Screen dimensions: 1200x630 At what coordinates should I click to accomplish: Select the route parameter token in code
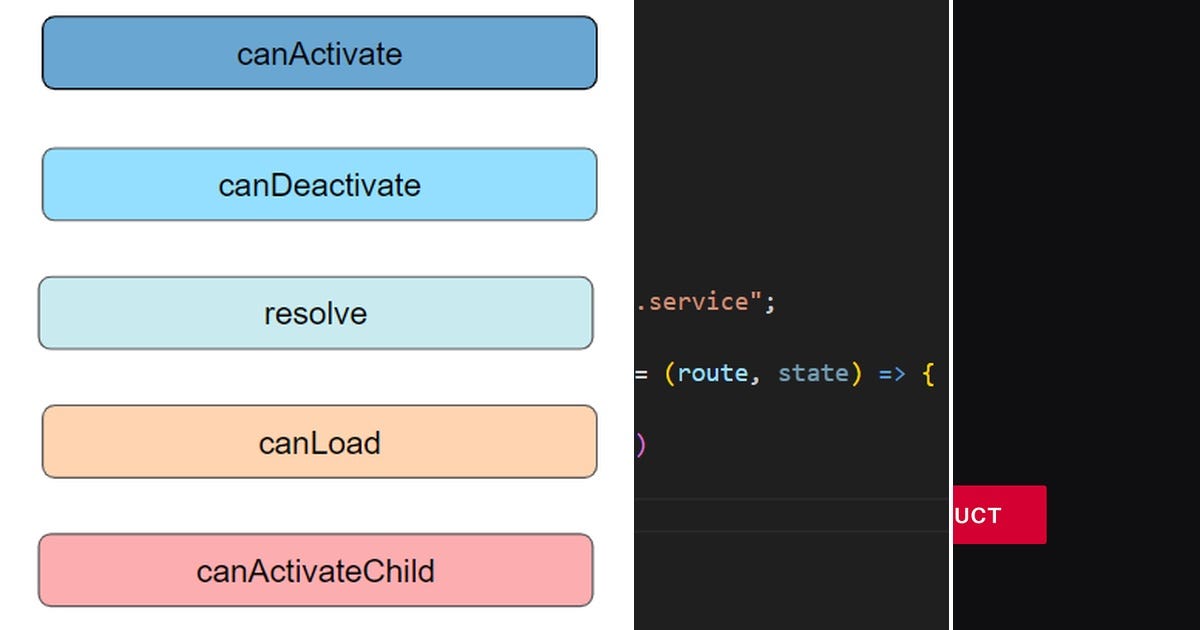pos(714,372)
